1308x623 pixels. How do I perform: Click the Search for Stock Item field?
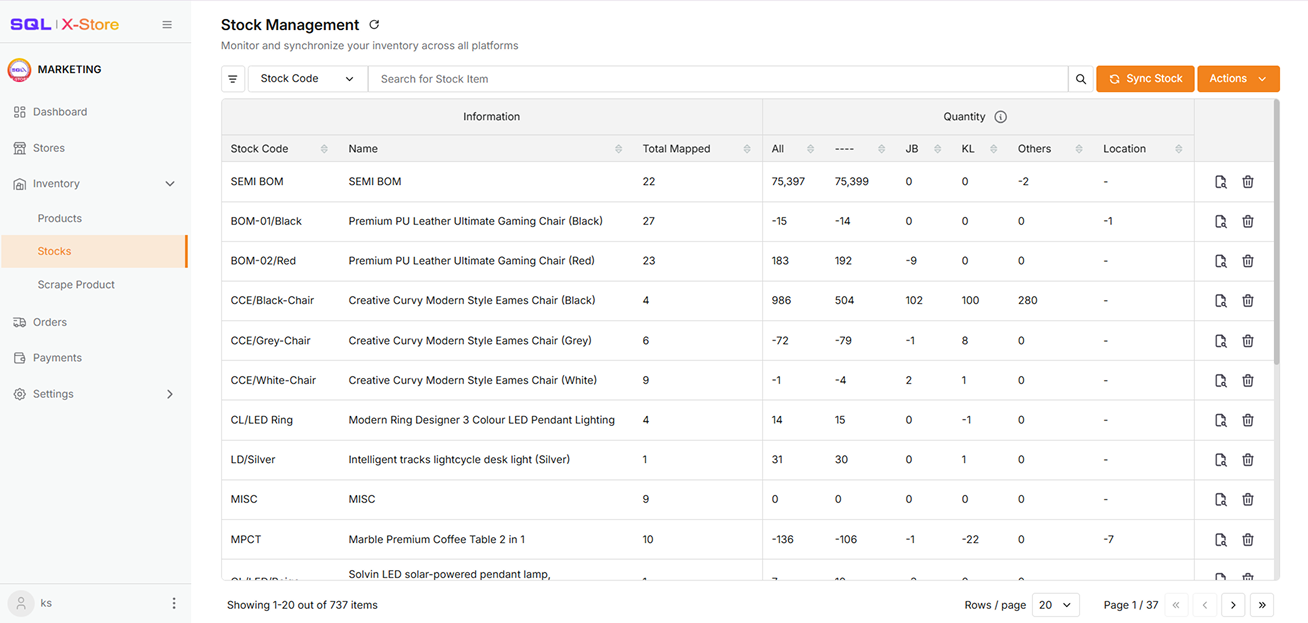718,79
